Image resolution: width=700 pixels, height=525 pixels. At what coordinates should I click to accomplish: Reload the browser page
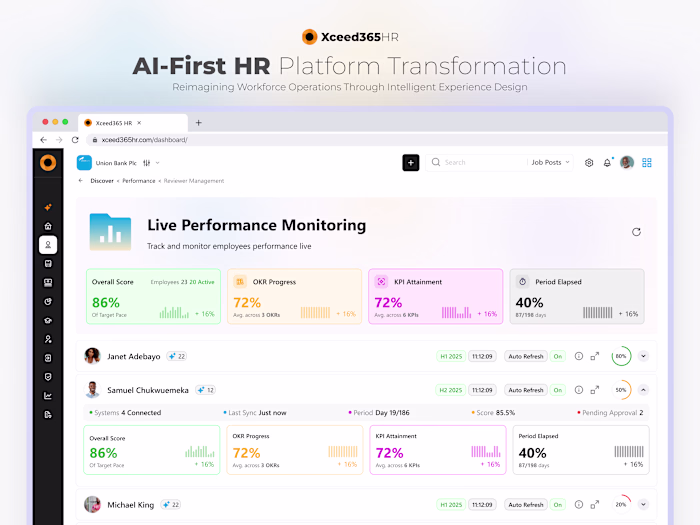tap(75, 140)
